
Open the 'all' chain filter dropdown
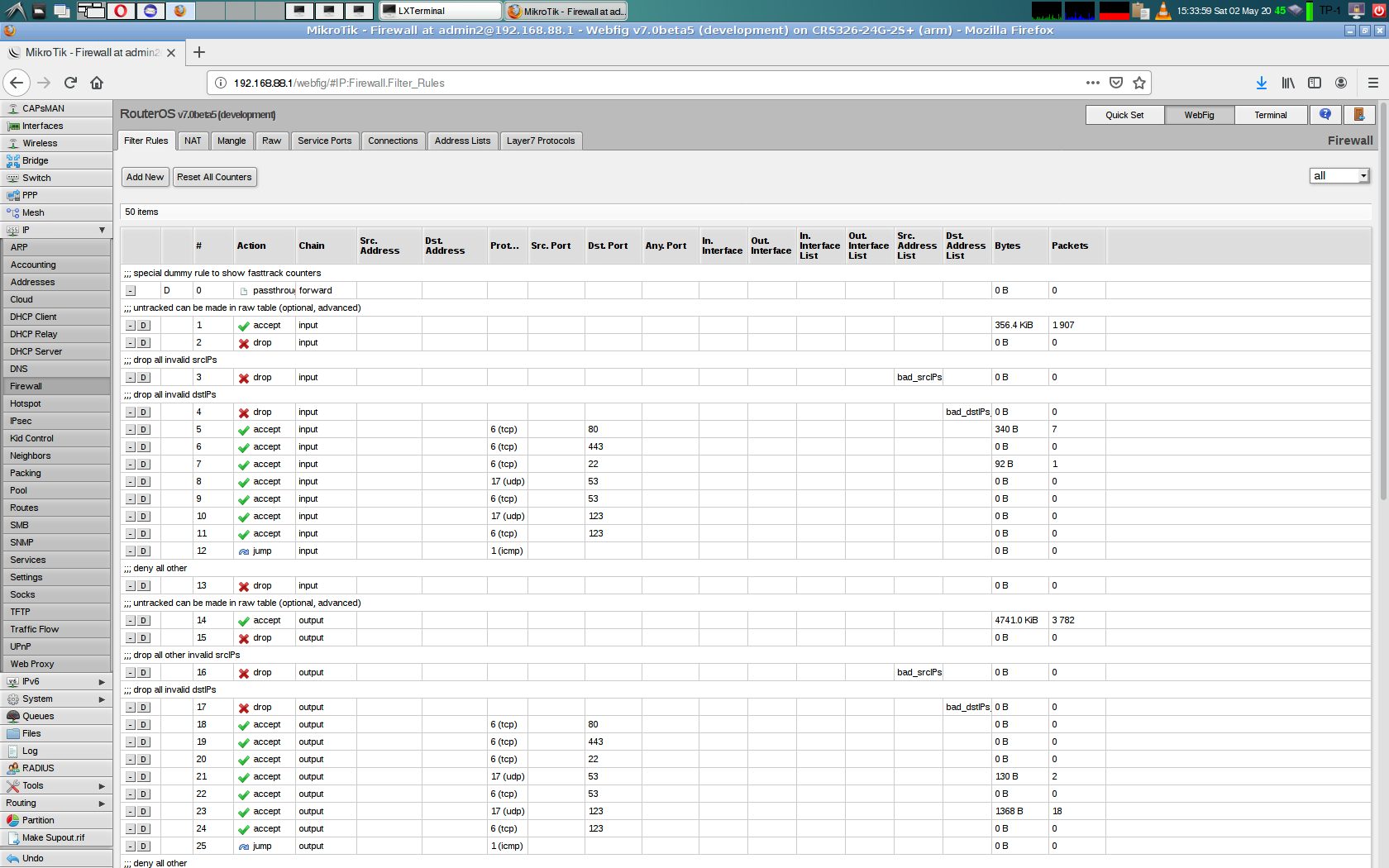point(1339,175)
